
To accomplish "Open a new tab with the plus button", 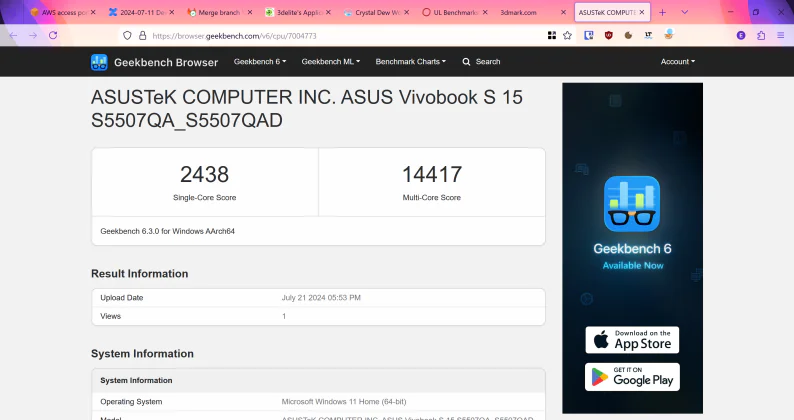I will point(662,12).
